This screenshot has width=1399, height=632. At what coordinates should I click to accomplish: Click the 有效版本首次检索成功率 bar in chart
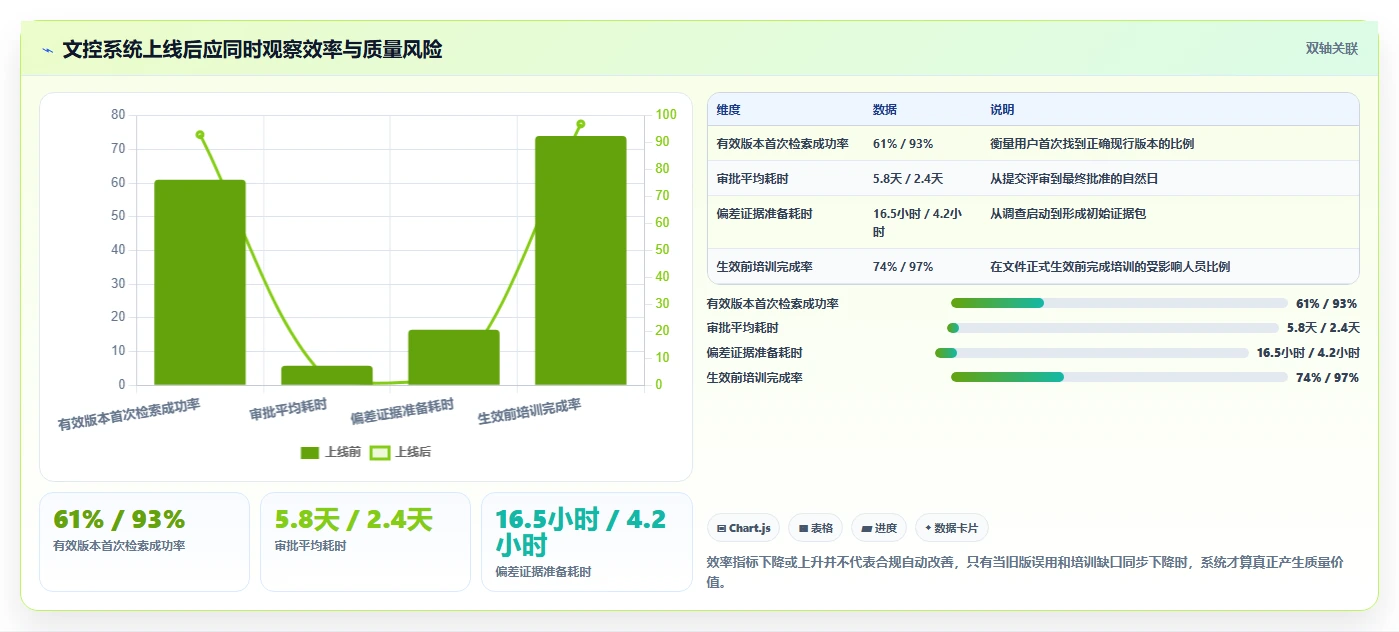tap(200, 282)
